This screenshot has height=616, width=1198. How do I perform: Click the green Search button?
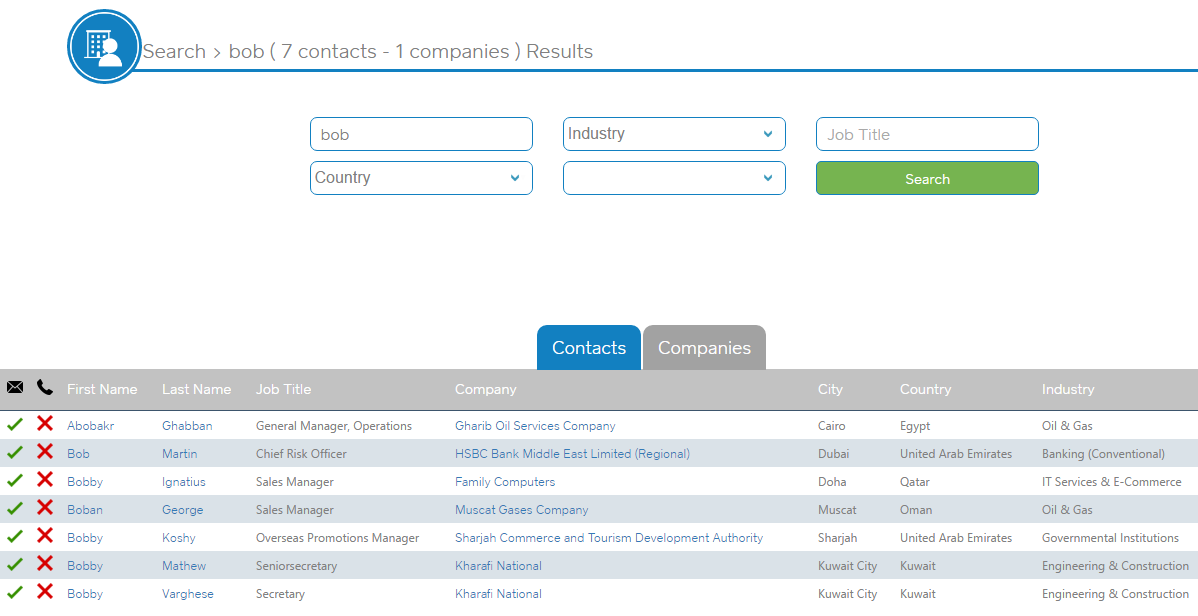coord(927,178)
